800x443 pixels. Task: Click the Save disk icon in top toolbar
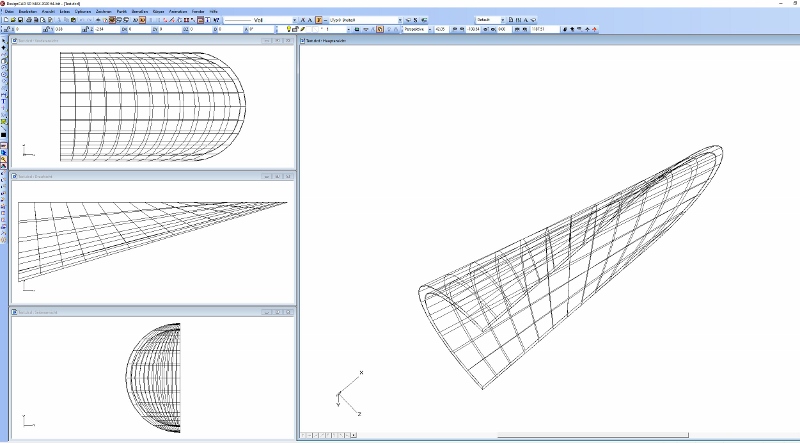pos(20,20)
